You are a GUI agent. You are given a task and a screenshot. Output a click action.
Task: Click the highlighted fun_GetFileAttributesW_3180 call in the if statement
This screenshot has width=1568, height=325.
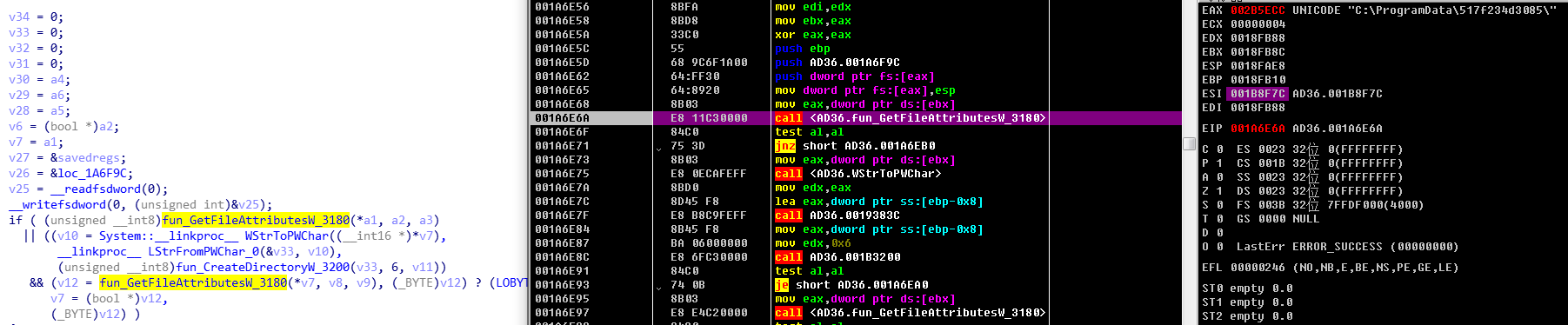tap(256, 220)
